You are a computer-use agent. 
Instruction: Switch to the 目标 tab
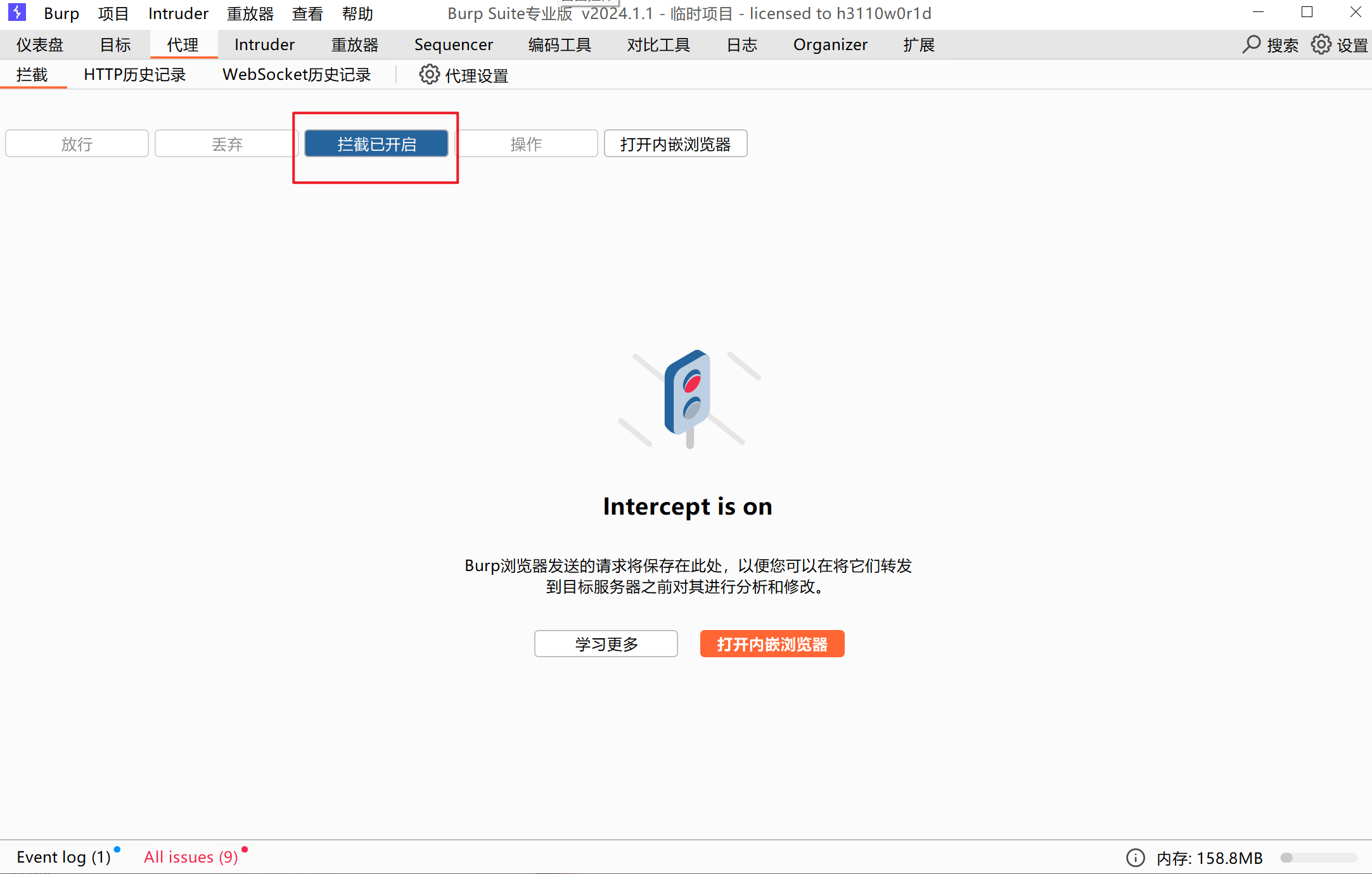coord(115,44)
